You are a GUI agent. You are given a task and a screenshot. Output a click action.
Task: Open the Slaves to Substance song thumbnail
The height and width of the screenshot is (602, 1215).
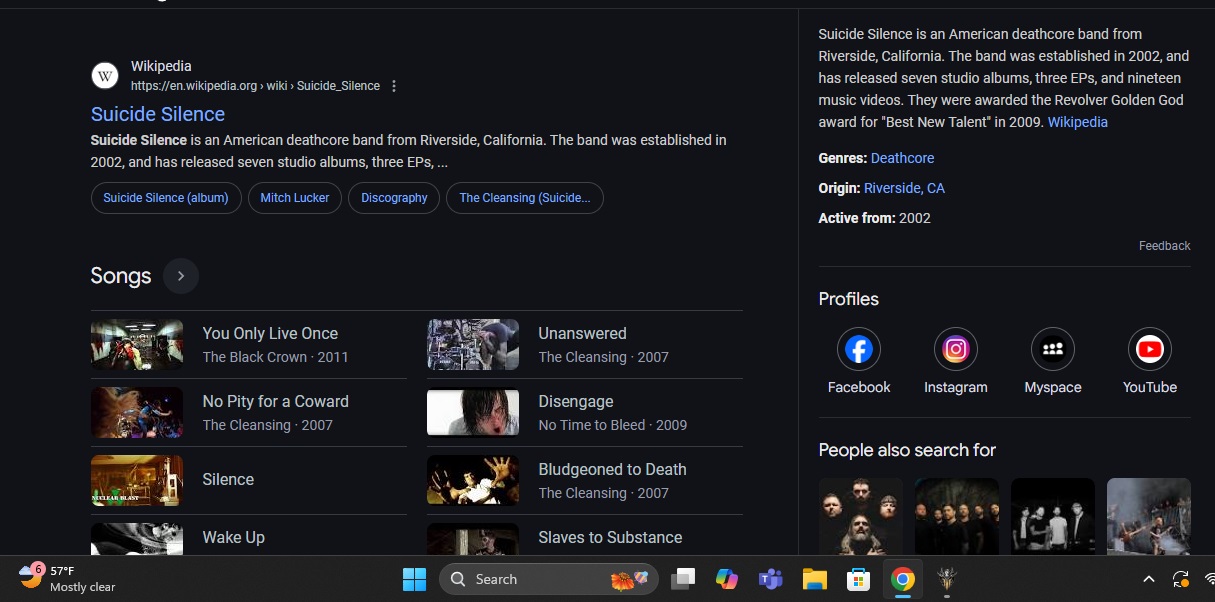[x=473, y=539]
